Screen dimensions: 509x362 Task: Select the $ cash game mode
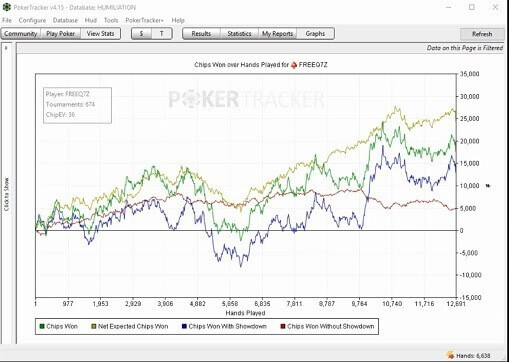click(142, 34)
